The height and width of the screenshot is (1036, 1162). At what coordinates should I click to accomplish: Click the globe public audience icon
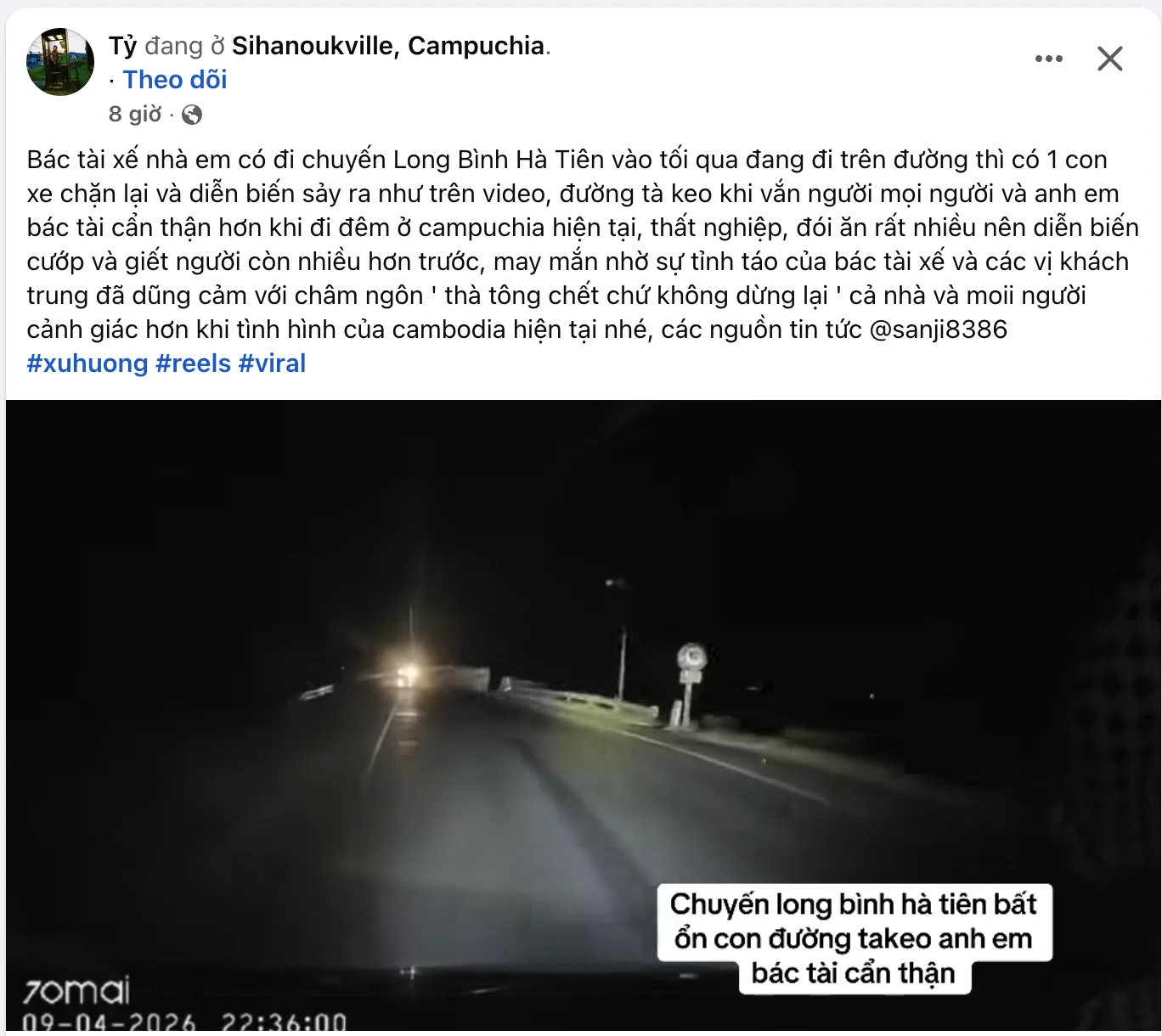coord(192,115)
